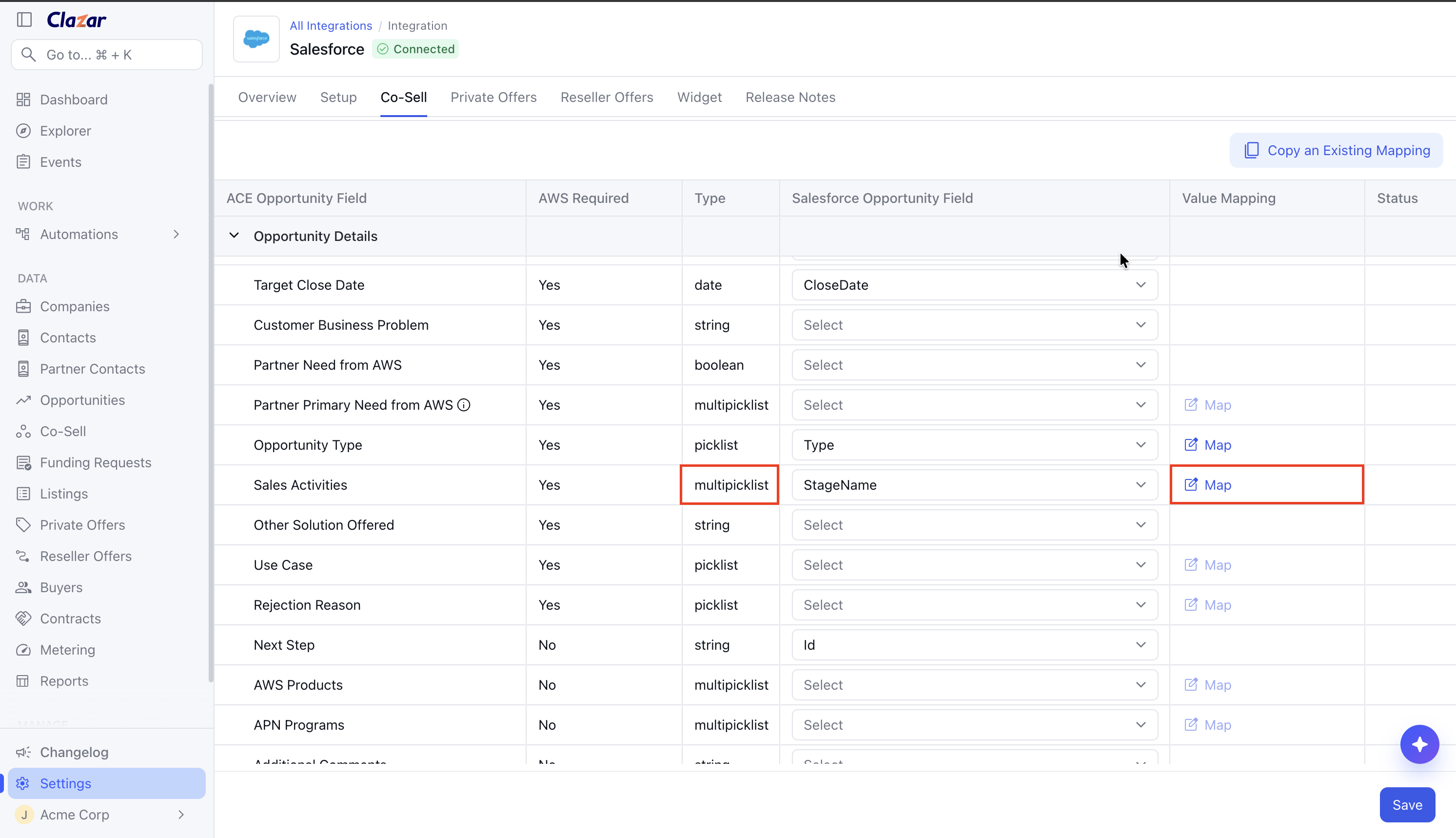Click the Connected status badge
Screen dimensions: 1456x838
pyautogui.click(x=415, y=49)
